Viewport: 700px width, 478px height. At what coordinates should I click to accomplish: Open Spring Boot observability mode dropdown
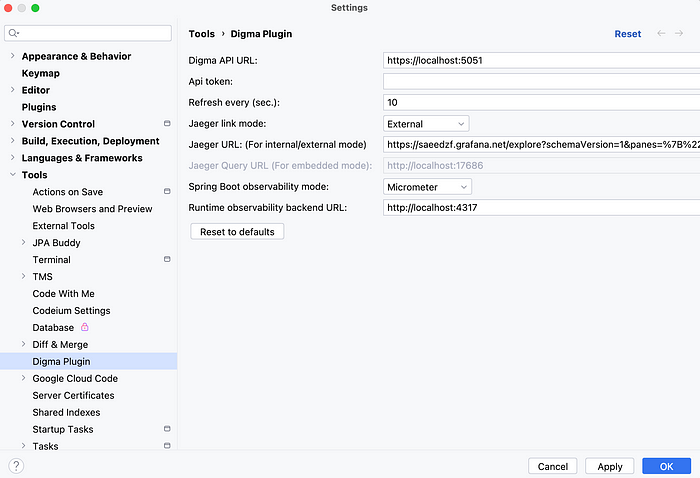tap(427, 187)
